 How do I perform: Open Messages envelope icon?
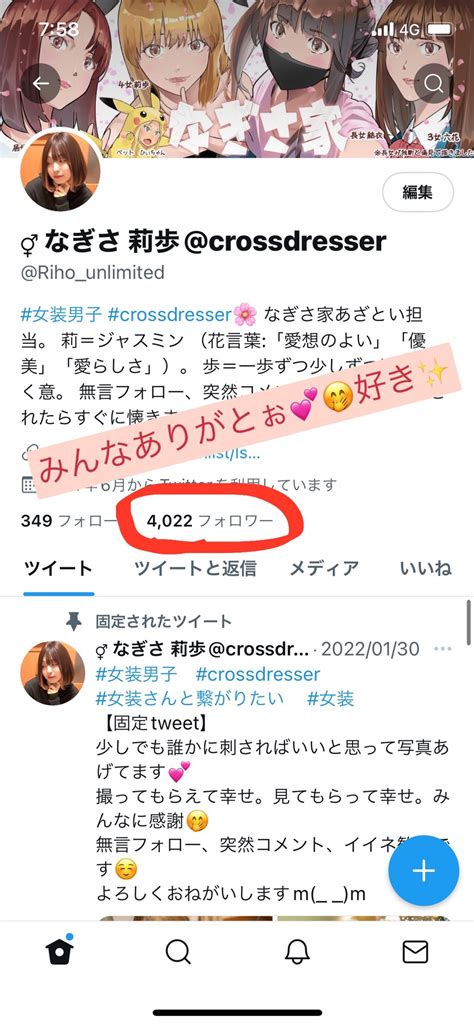pyautogui.click(x=415, y=953)
